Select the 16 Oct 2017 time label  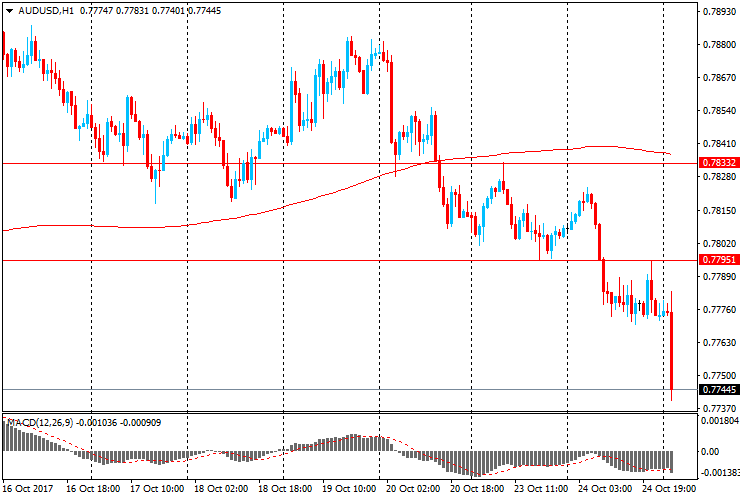click(28, 489)
